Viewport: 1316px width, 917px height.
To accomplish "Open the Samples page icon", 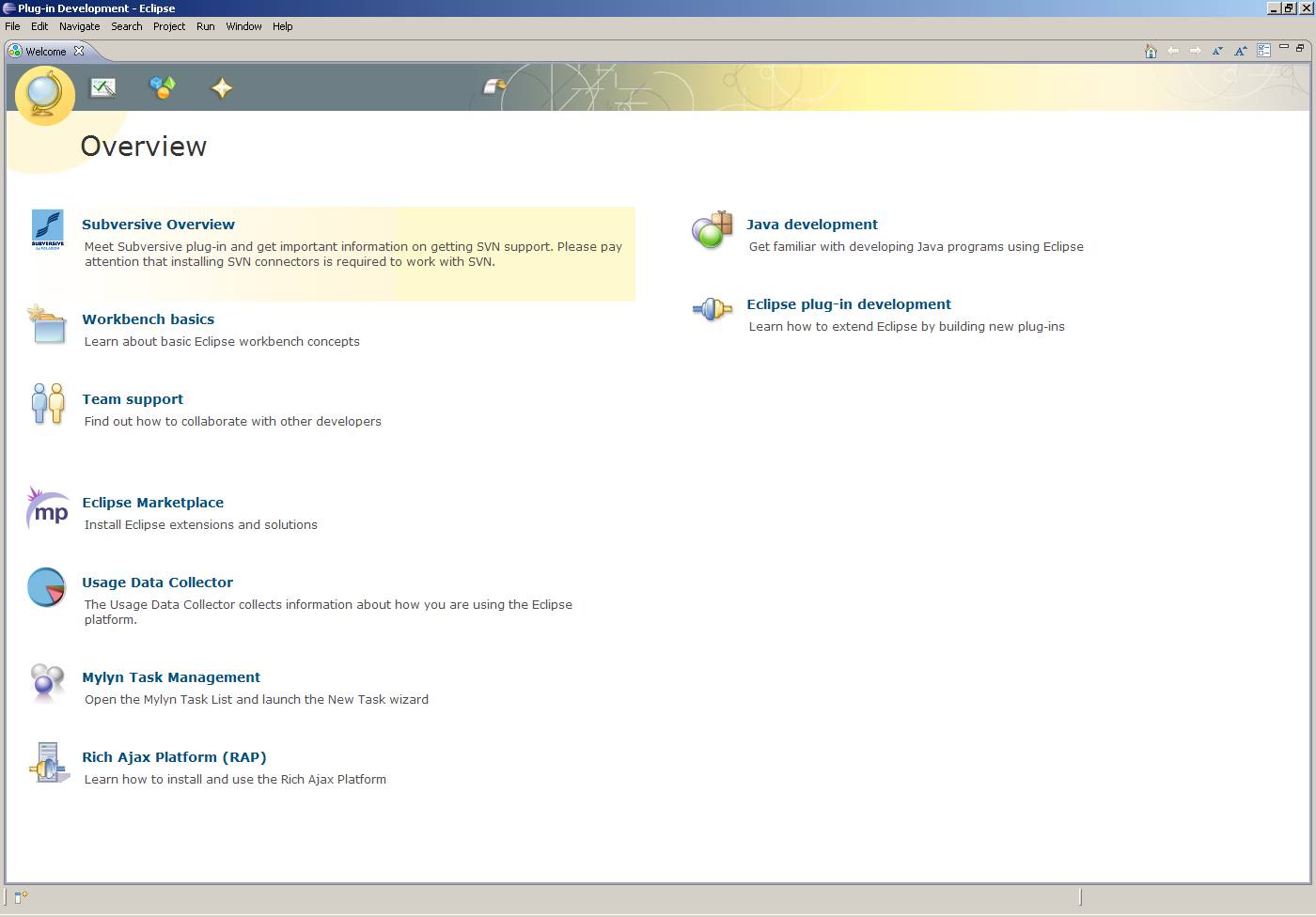I will point(163,88).
